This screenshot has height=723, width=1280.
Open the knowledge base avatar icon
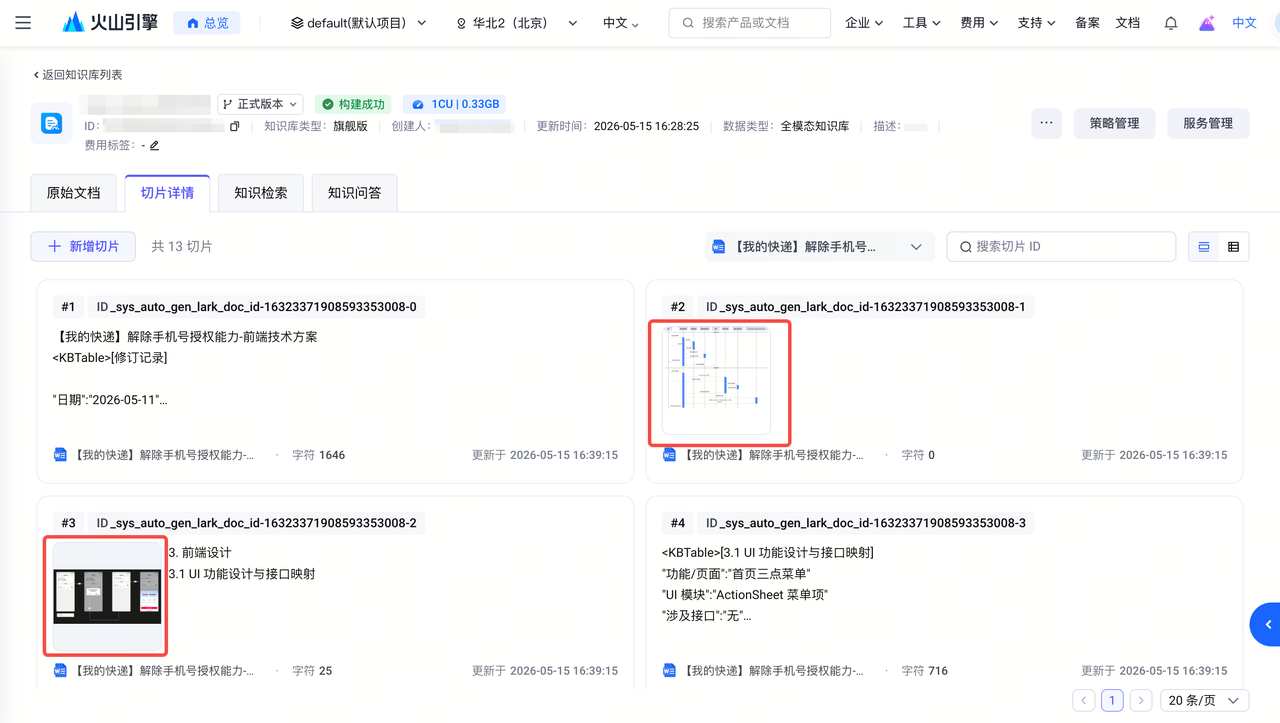click(x=51, y=123)
